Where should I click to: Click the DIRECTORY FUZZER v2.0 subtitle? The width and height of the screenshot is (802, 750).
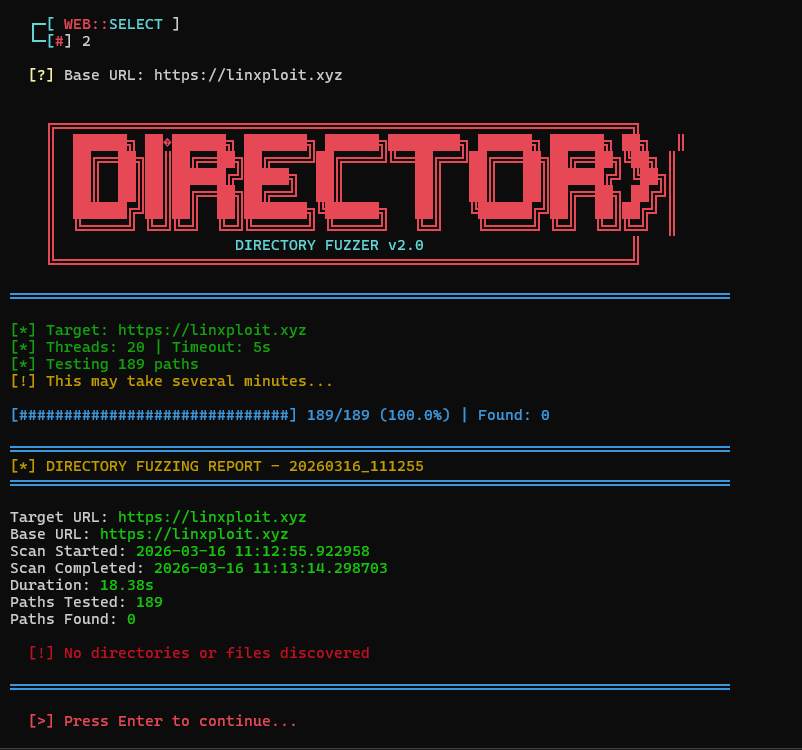click(x=328, y=245)
